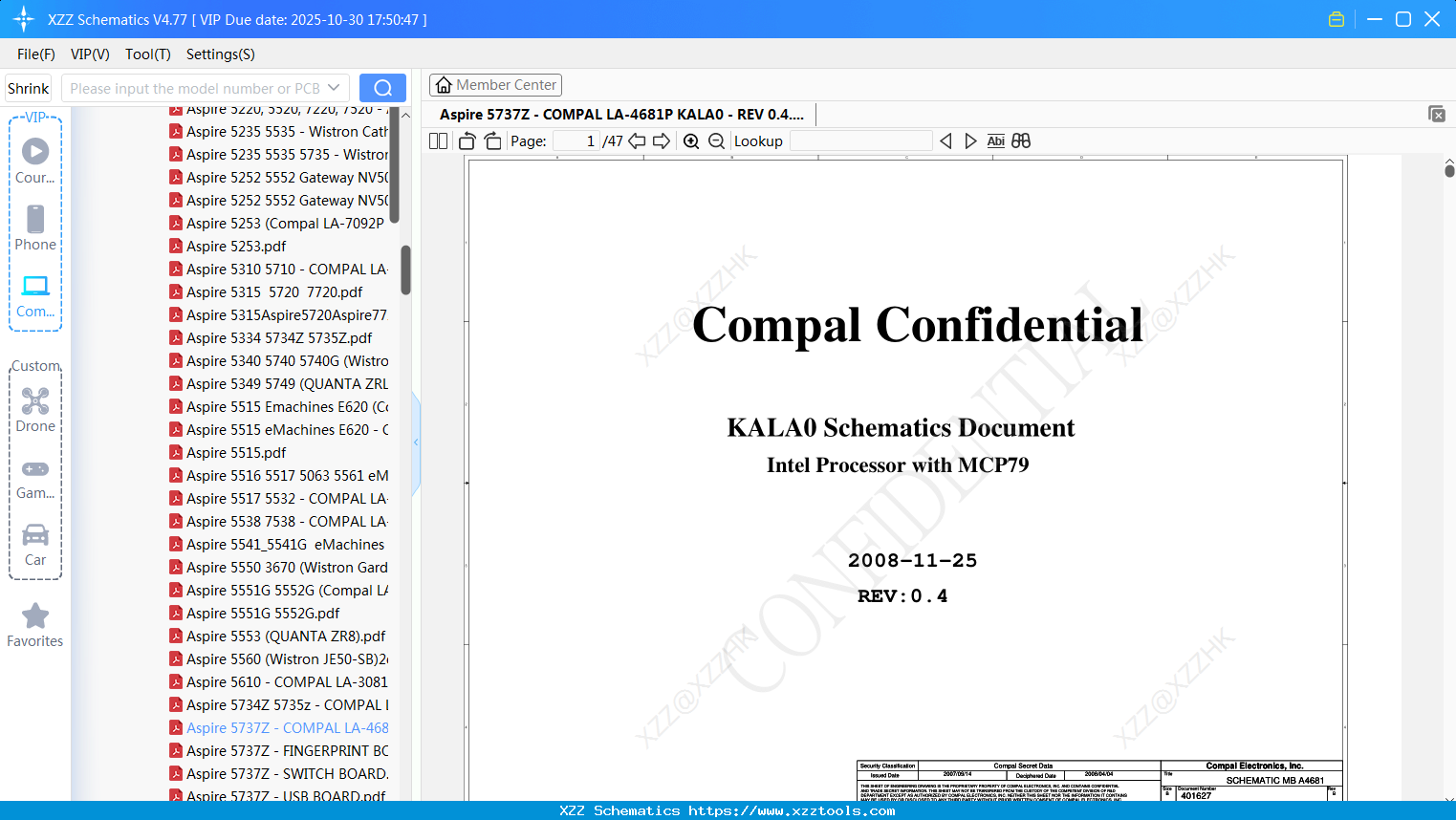1456x820 pixels.
Task: Select the Computer category
Action: coord(35,295)
